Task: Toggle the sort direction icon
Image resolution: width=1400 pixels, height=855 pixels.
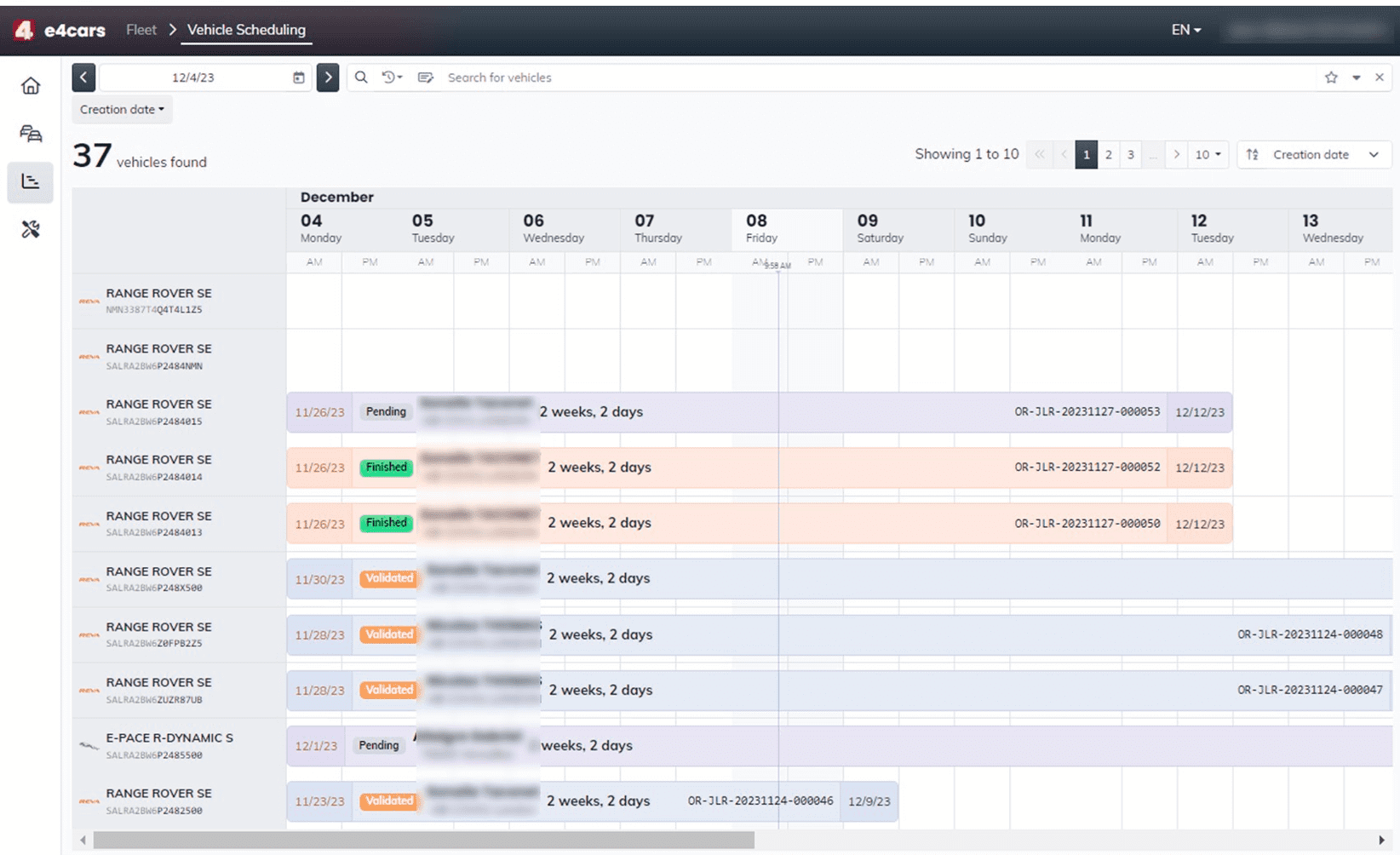Action: (x=1253, y=154)
